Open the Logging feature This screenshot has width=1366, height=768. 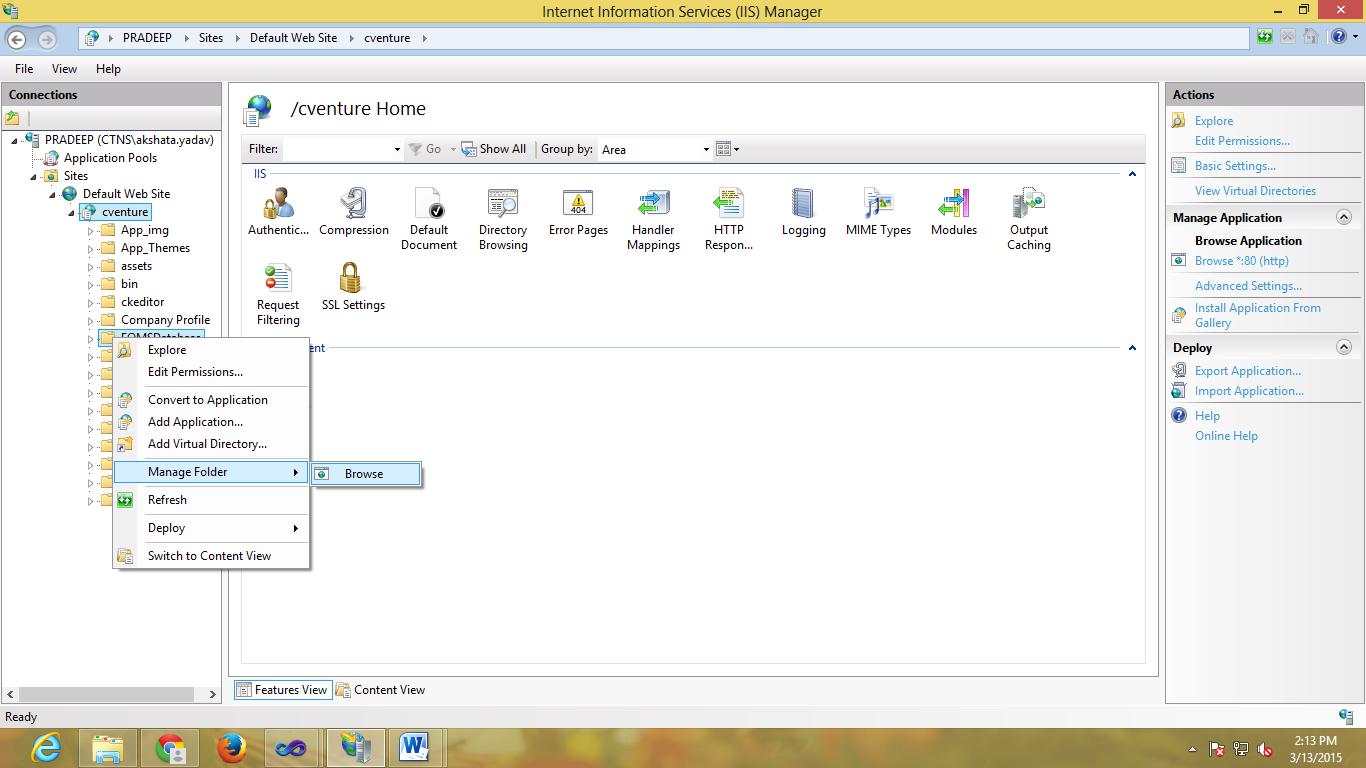pyautogui.click(x=804, y=213)
